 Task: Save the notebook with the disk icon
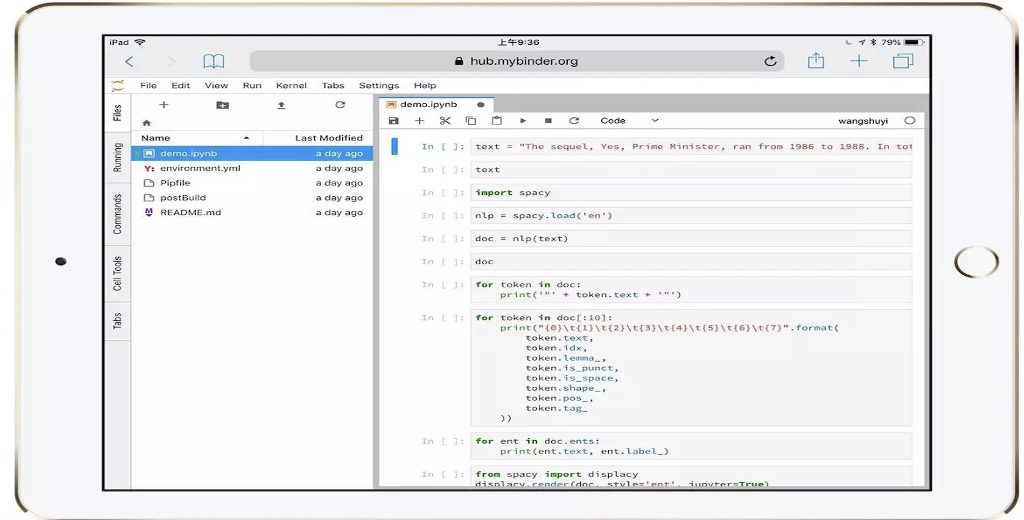tap(393, 121)
